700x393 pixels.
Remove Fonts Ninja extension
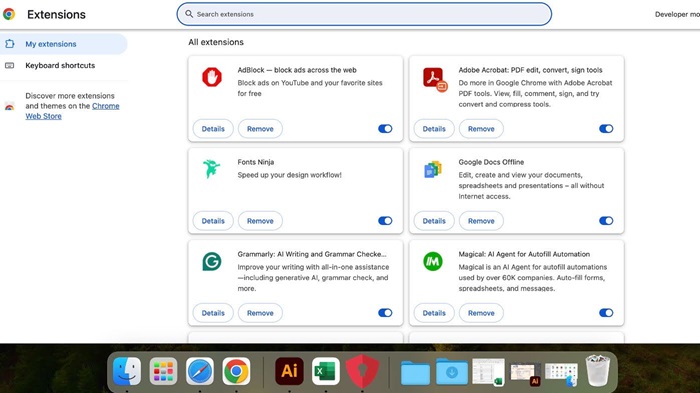[260, 221]
